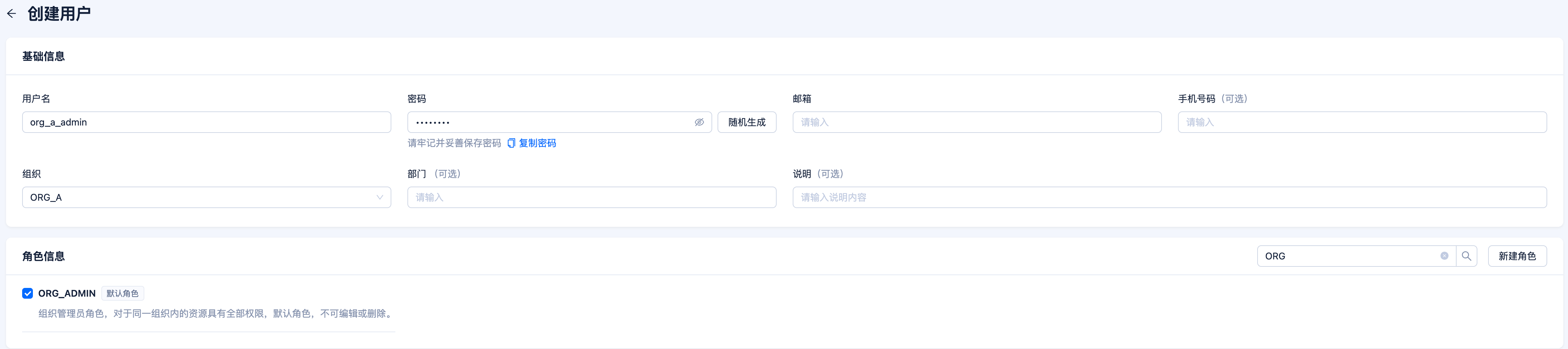Click the 邮箱 input field

pyautogui.click(x=977, y=122)
